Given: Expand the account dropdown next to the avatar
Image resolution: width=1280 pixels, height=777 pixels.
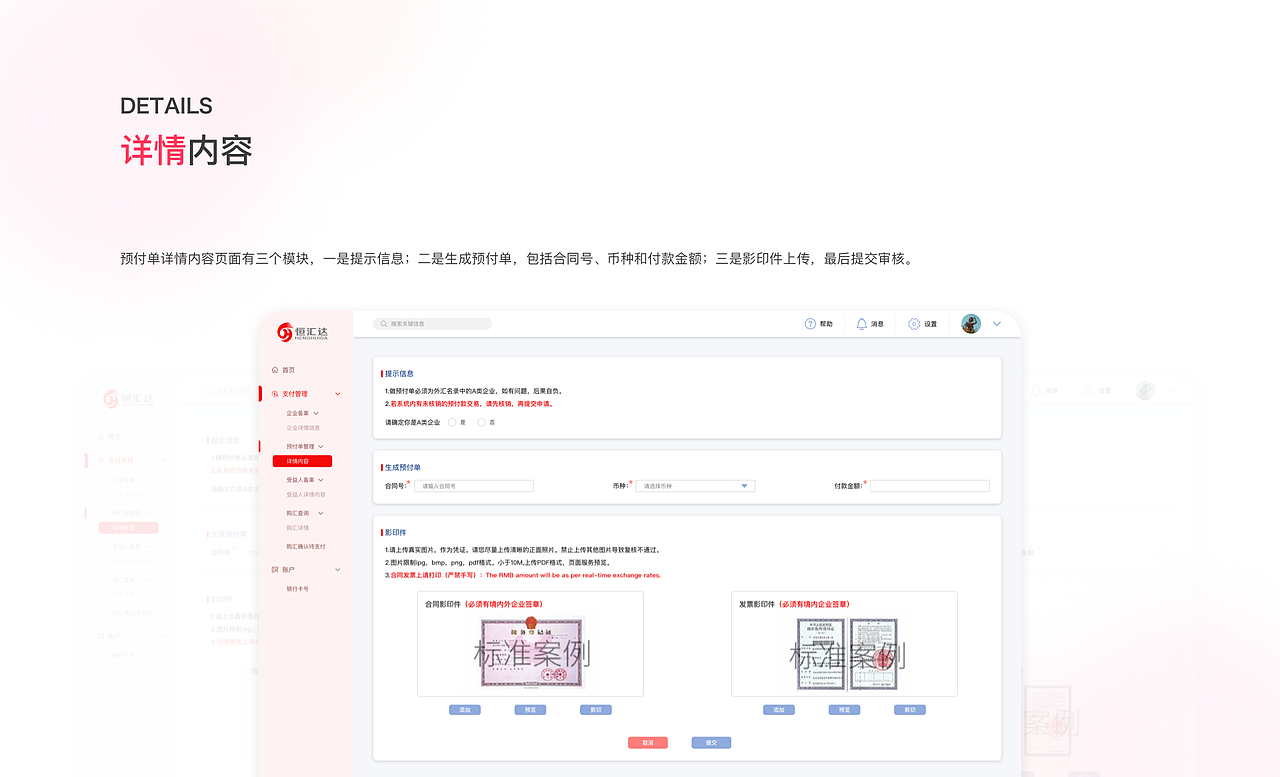Looking at the screenshot, I should [x=996, y=323].
